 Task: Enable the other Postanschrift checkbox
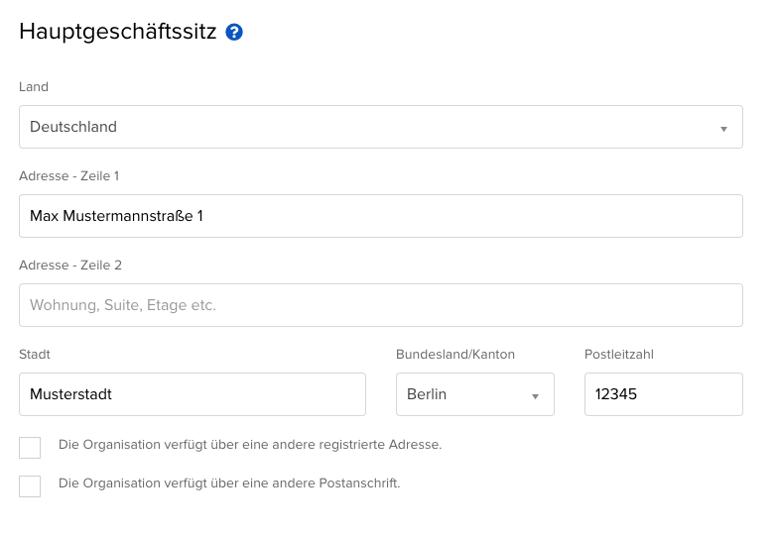point(30,486)
